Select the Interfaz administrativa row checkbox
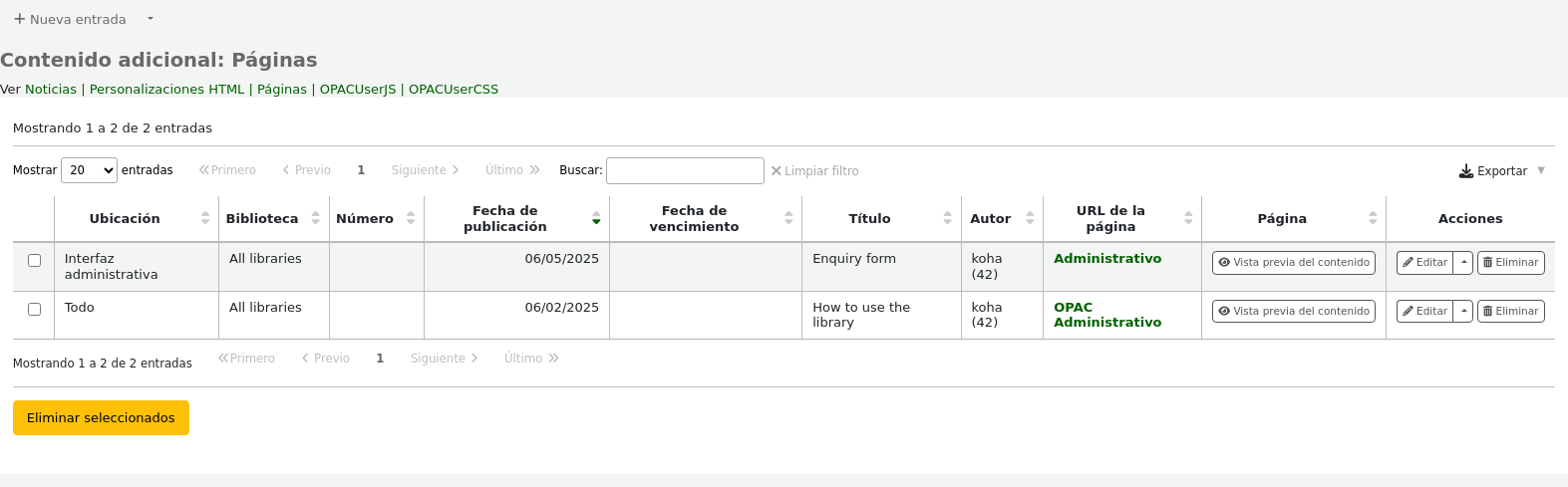 coord(34,260)
